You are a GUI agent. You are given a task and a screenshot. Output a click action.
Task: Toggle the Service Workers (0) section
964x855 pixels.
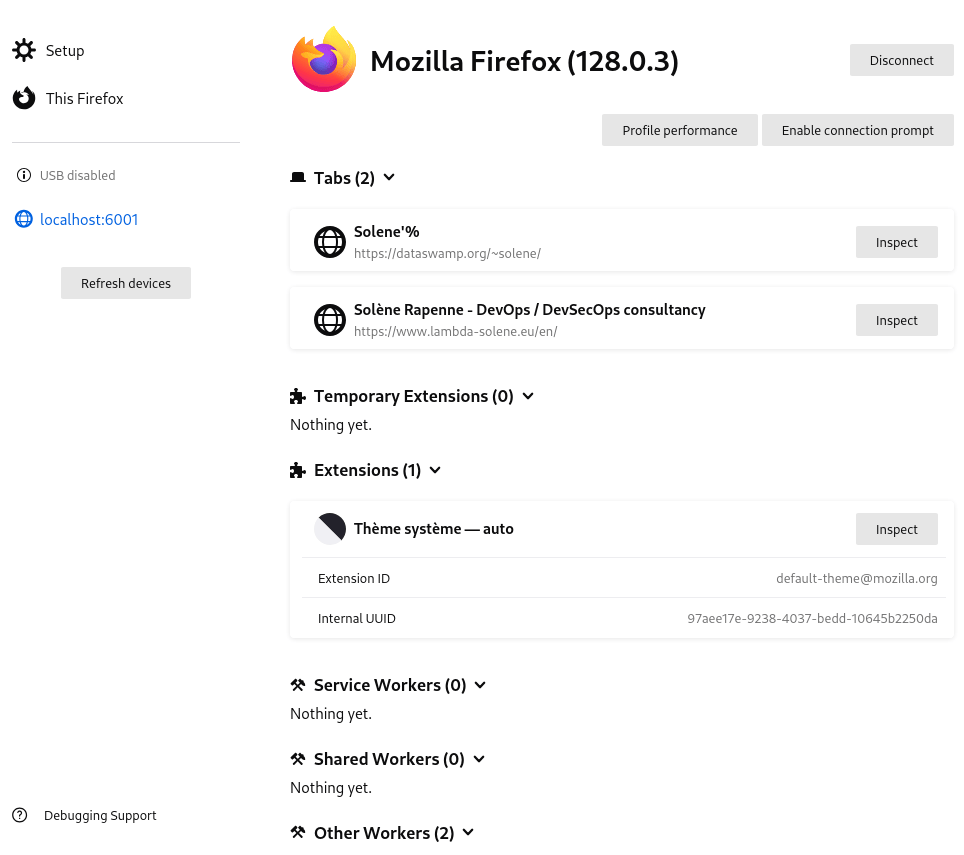480,685
